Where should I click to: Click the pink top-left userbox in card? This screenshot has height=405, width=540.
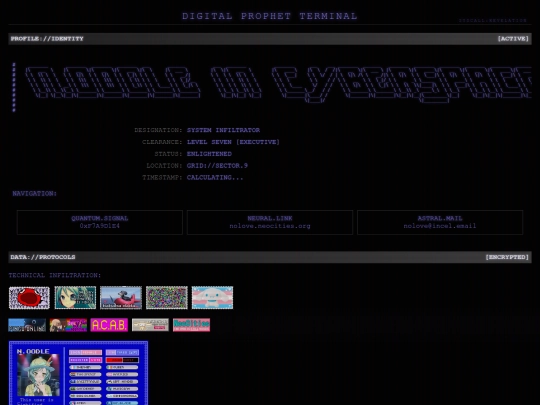85,352
